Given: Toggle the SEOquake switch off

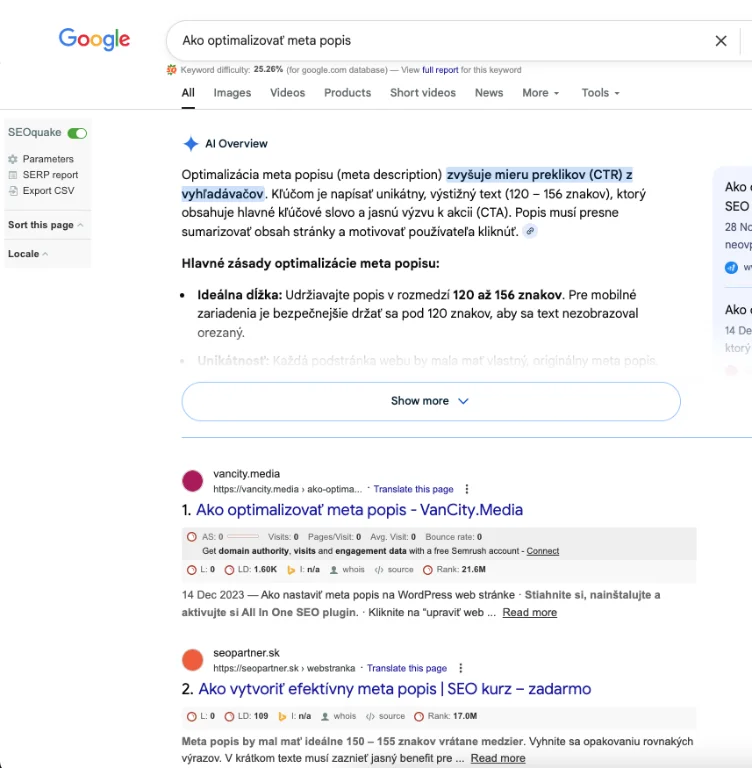Looking at the screenshot, I should (x=77, y=133).
